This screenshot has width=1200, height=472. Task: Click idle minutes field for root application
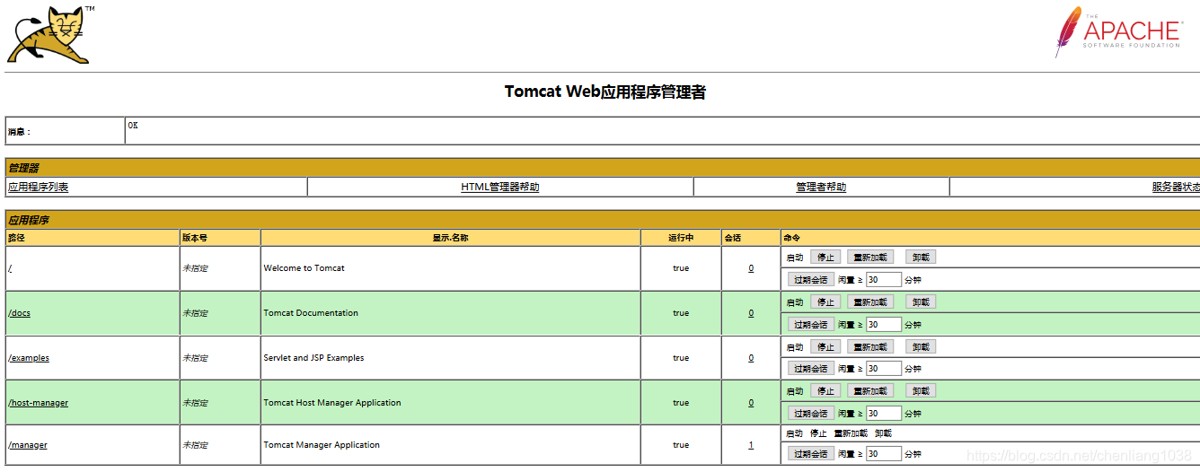coord(884,280)
